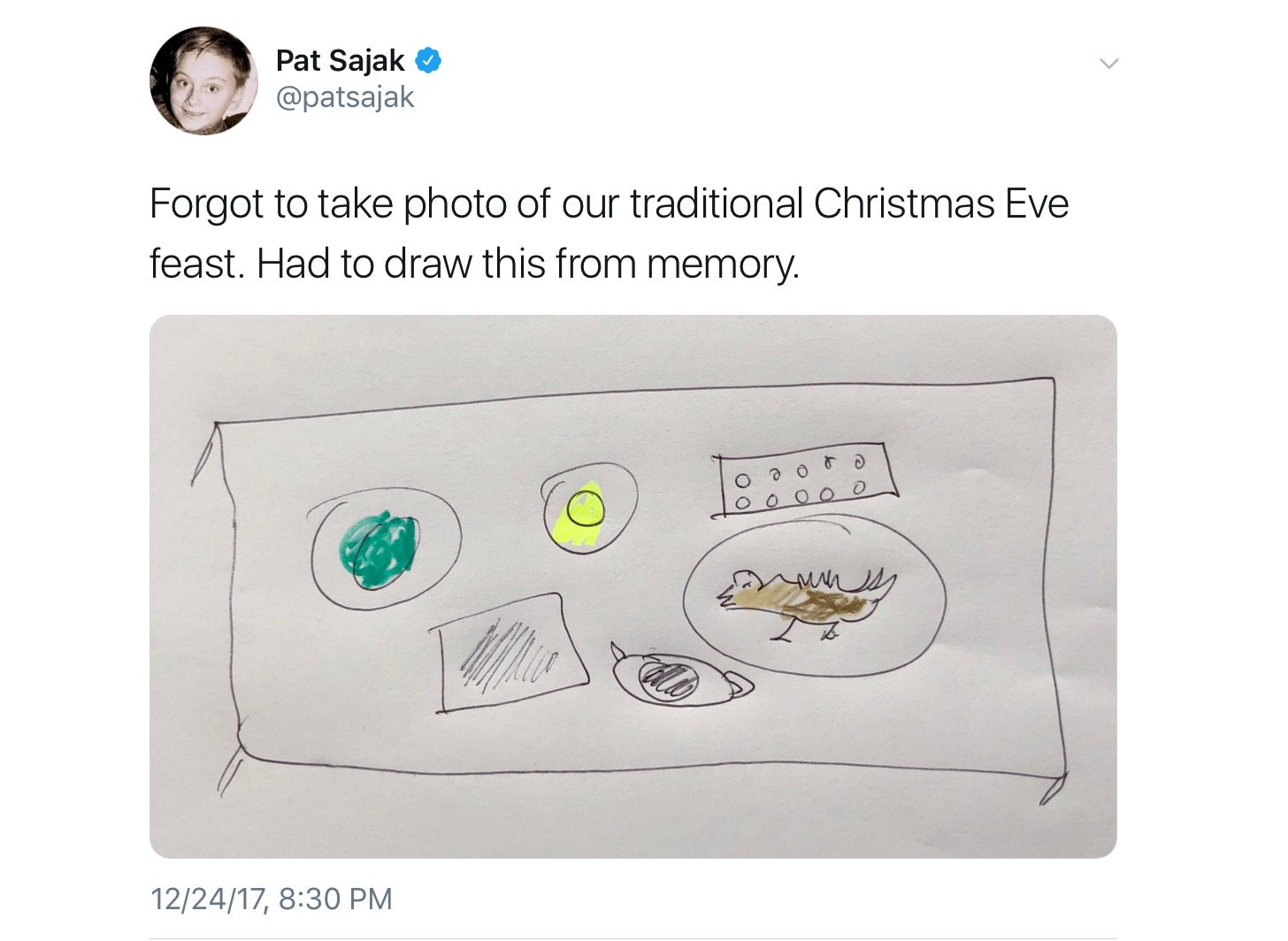Select the tray with ten small circles
Image resolution: width=1288 pixels, height=941 pixels.
(x=804, y=480)
